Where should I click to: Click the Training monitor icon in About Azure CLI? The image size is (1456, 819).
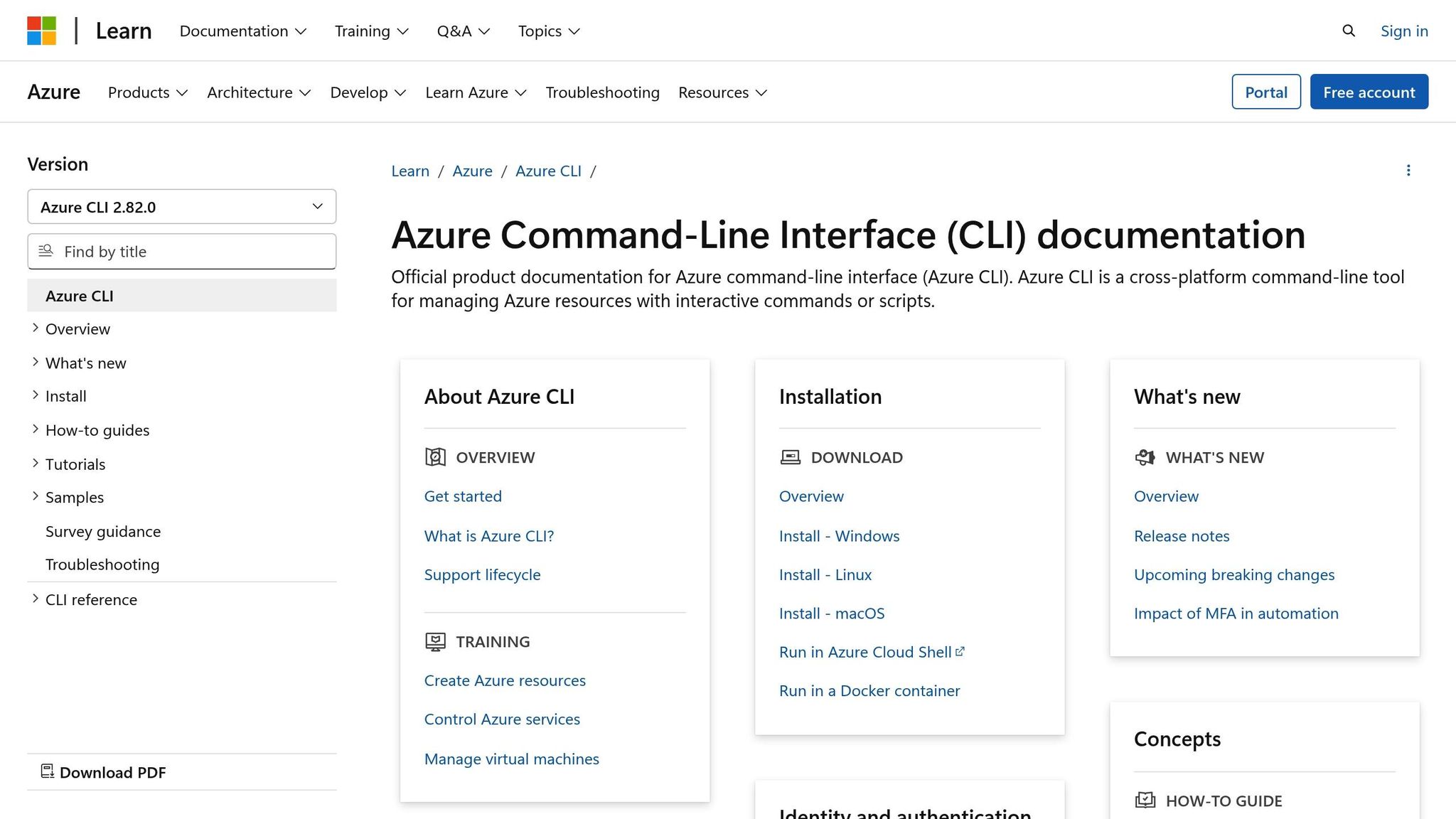[434, 641]
